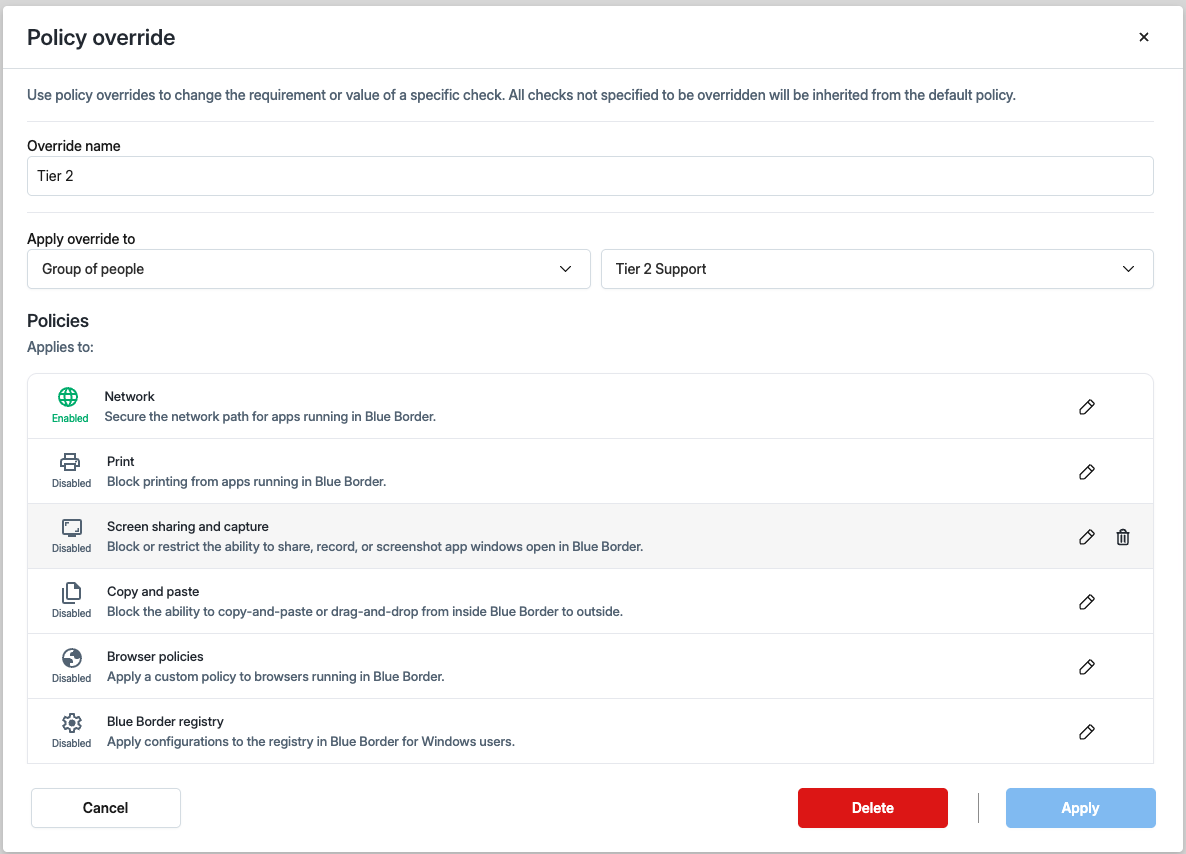Image resolution: width=1186 pixels, height=854 pixels.
Task: Click the Policy override dialog title
Action: pyautogui.click(x=101, y=38)
